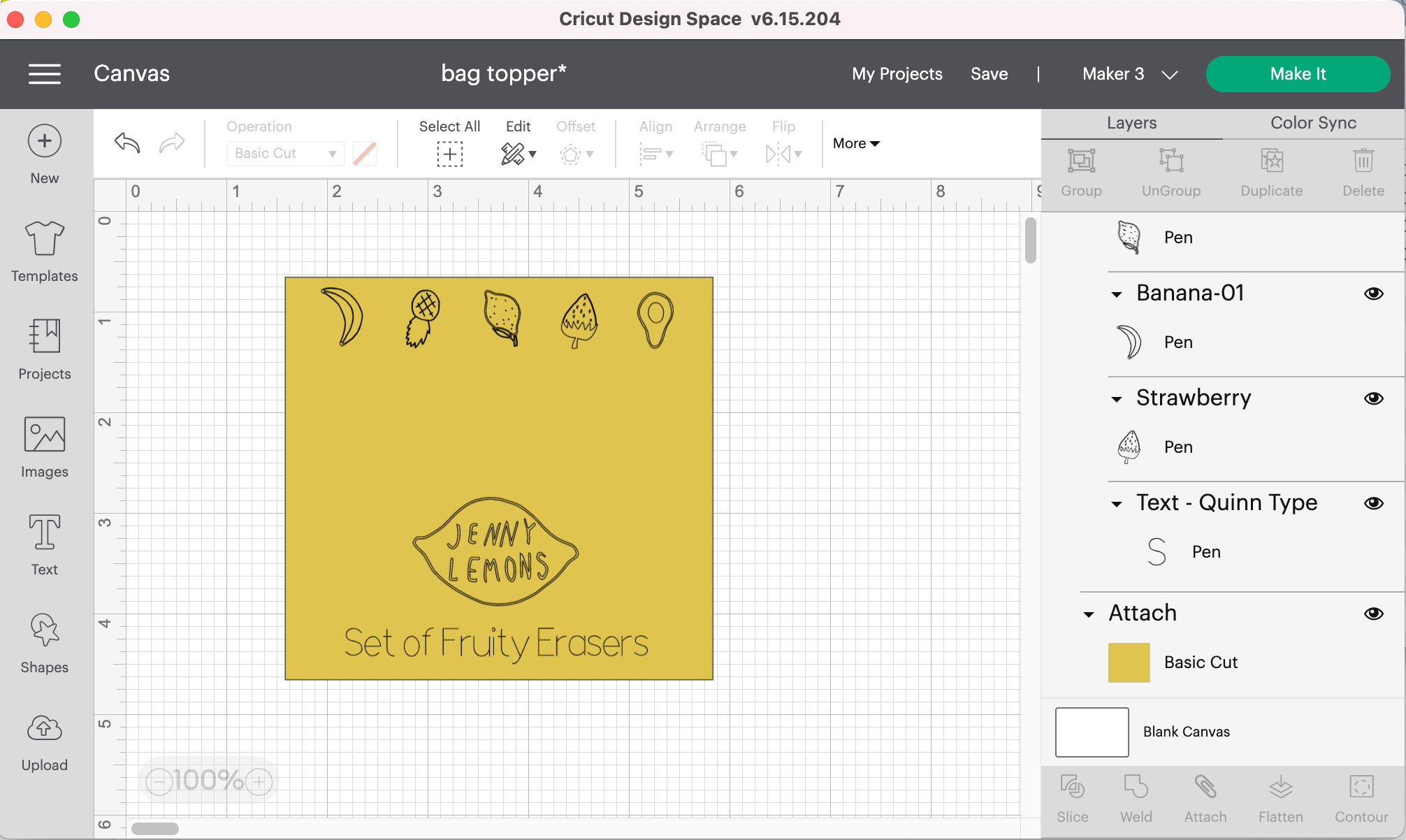Hide the Attach group layer
Viewport: 1406px width, 840px height.
(x=1373, y=614)
